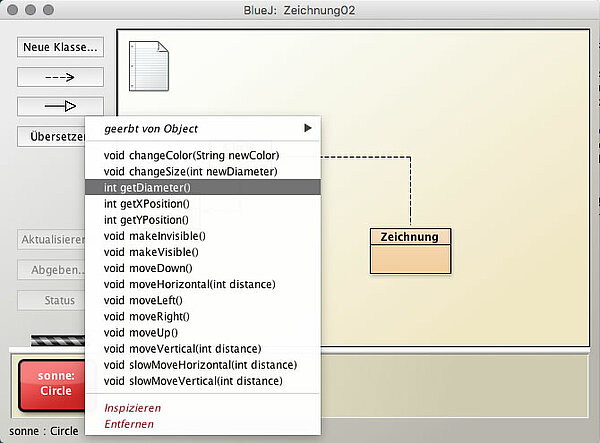Open the project README document icon
Viewport: 600px width, 443px height.
click(147, 62)
